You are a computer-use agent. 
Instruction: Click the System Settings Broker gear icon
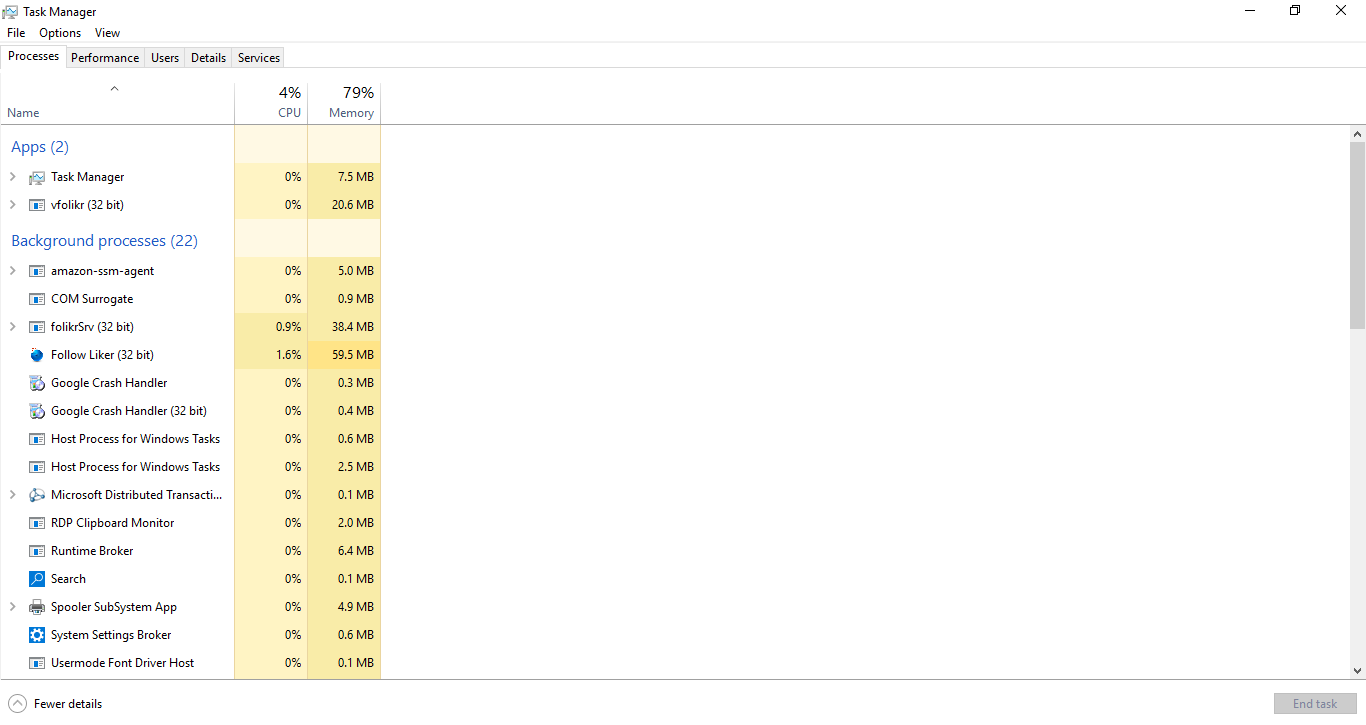coord(37,635)
